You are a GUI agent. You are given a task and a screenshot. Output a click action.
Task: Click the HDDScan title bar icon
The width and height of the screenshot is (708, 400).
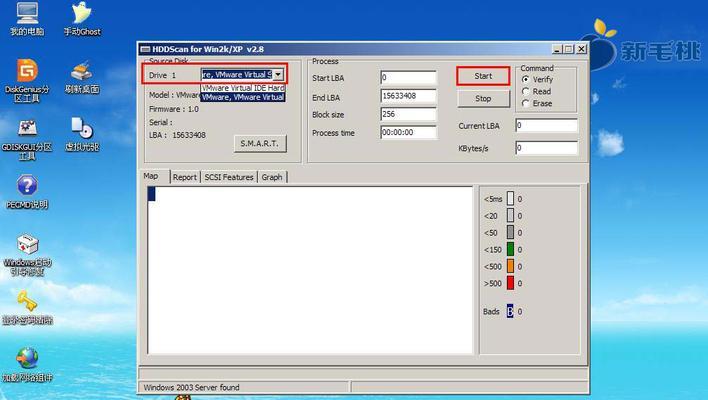(144, 49)
